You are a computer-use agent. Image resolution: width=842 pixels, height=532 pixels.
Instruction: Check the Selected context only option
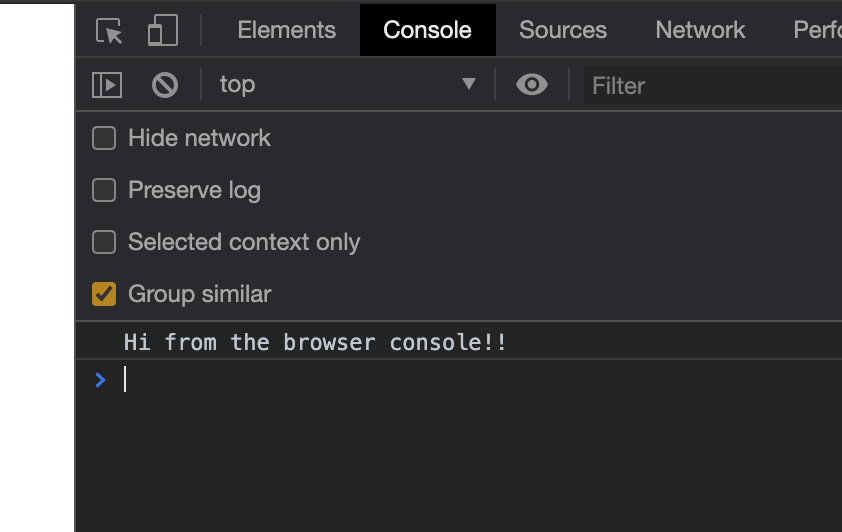coord(104,242)
